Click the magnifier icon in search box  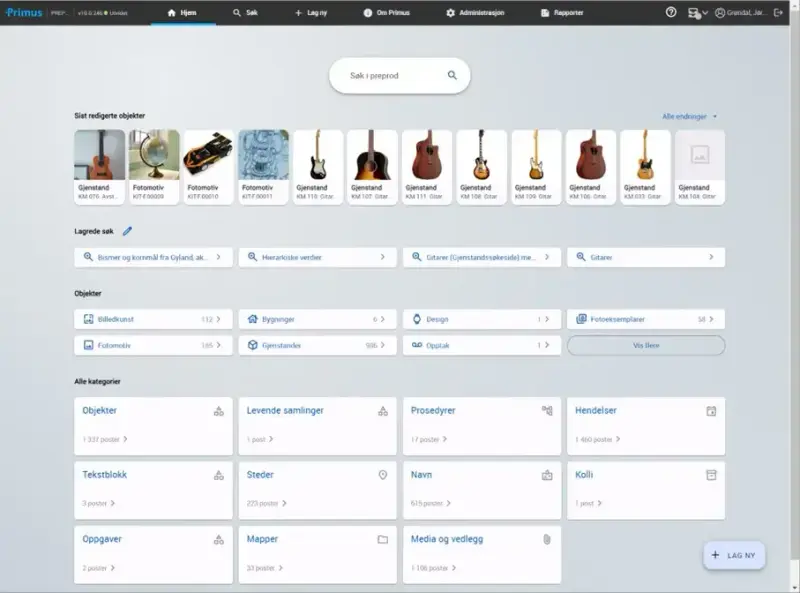(x=452, y=75)
